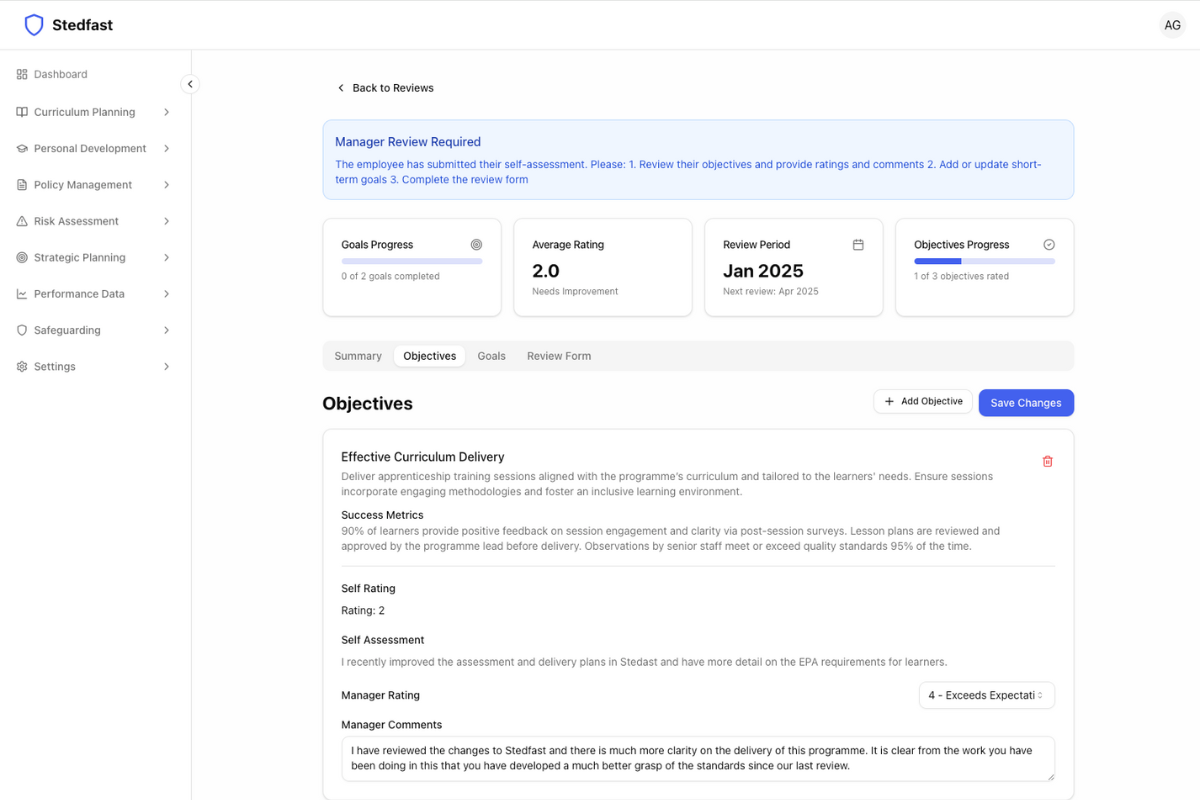1200x800 pixels.
Task: Click the Stedfast shield logo icon
Action: click(34, 25)
